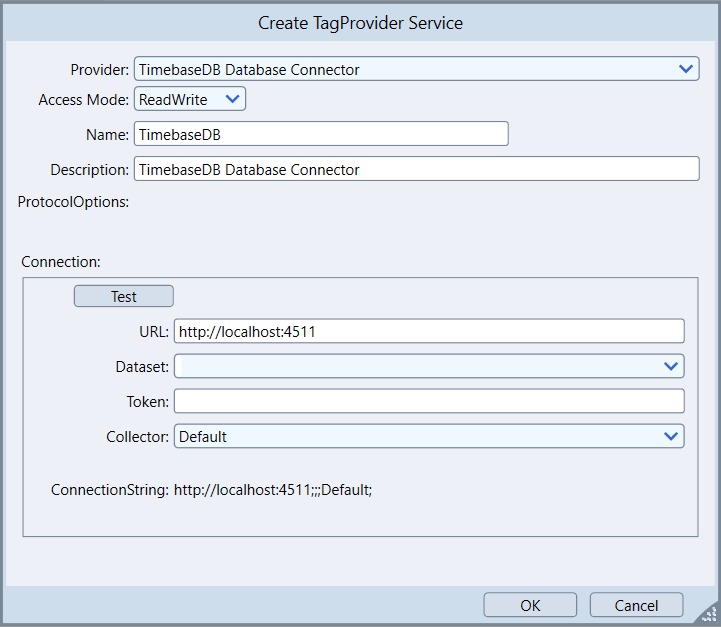The height and width of the screenshot is (627, 721).
Task: Click the Create TagProvider Service title bar
Action: [x=360, y=22]
